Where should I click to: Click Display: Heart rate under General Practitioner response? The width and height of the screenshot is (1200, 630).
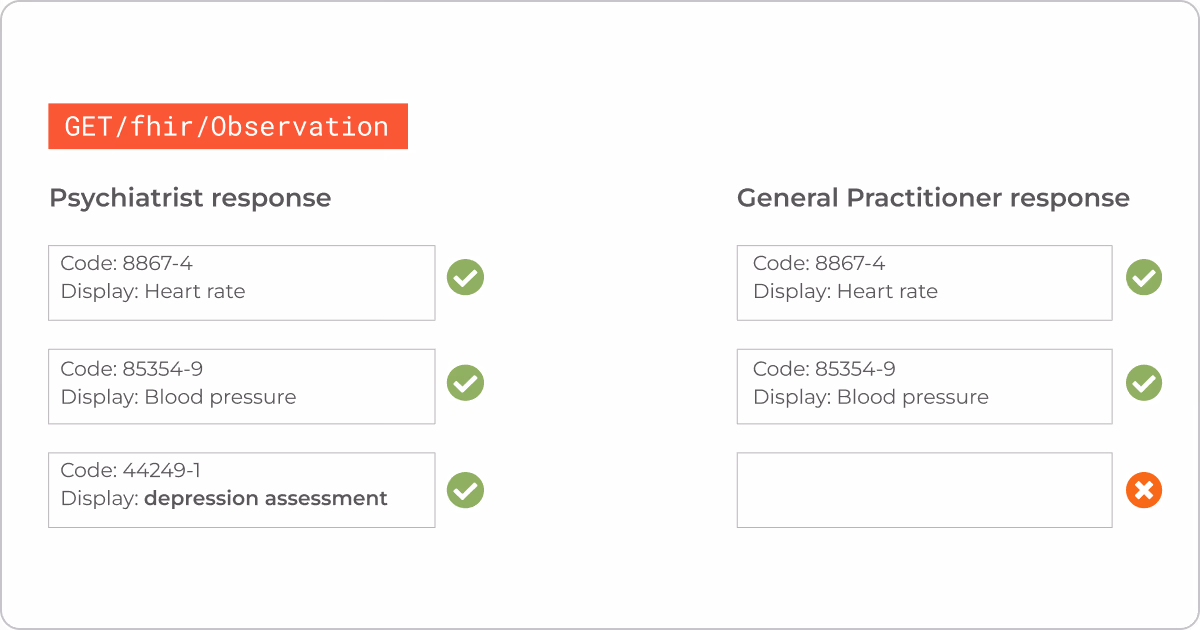click(x=845, y=292)
